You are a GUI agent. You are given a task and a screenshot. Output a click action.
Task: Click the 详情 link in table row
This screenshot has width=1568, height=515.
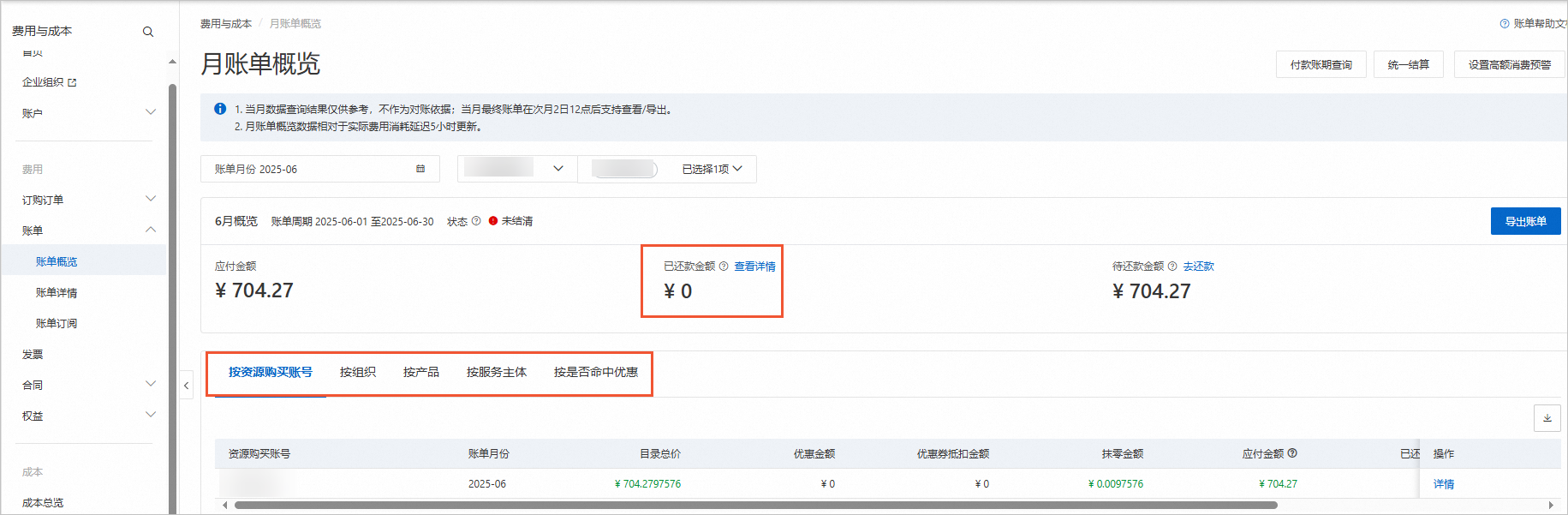coord(1444,484)
